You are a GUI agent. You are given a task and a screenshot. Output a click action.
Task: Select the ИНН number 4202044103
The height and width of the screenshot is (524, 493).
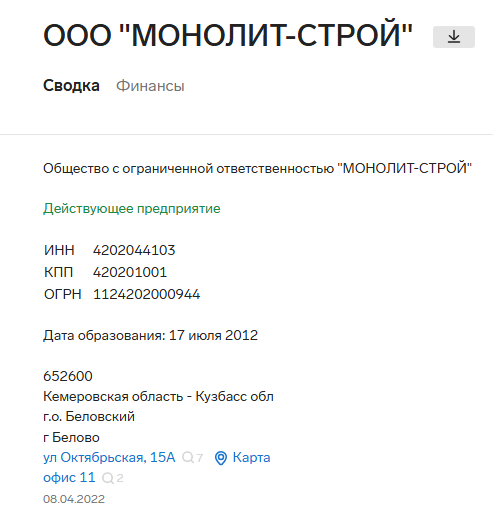click(134, 250)
